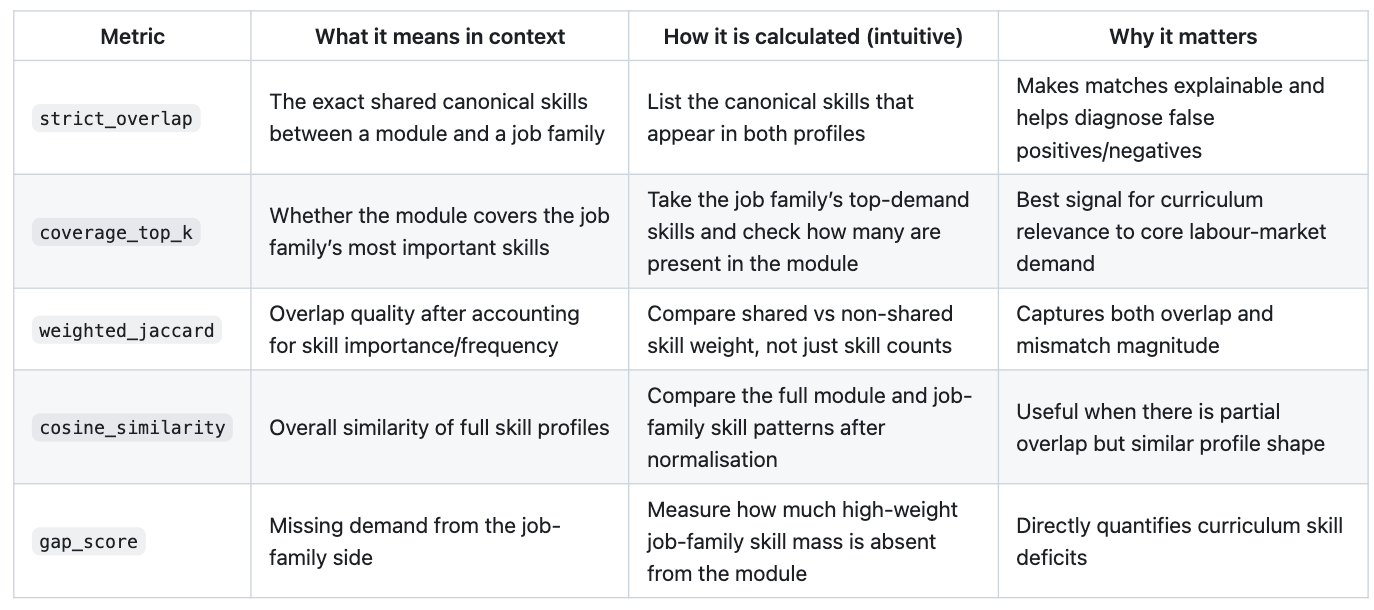Click "Overall similarity of full skill profiles" text

[439, 427]
